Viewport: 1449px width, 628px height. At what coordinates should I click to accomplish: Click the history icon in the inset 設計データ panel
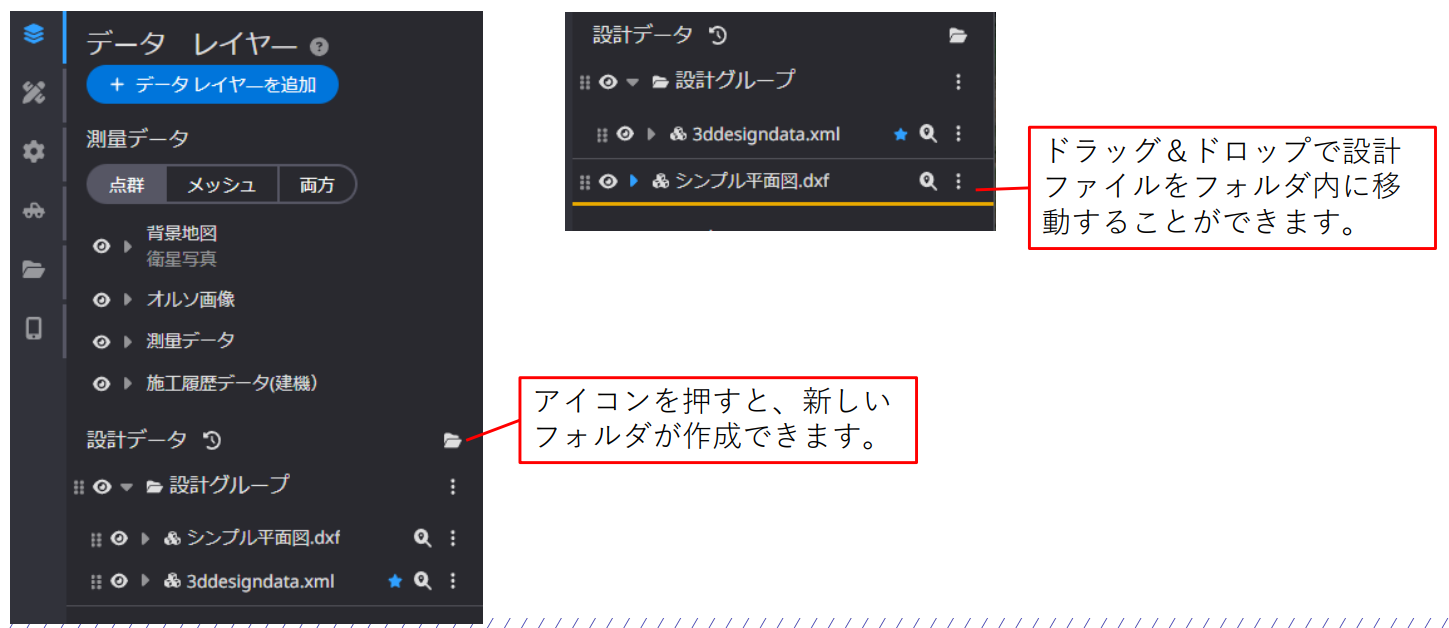[x=717, y=36]
